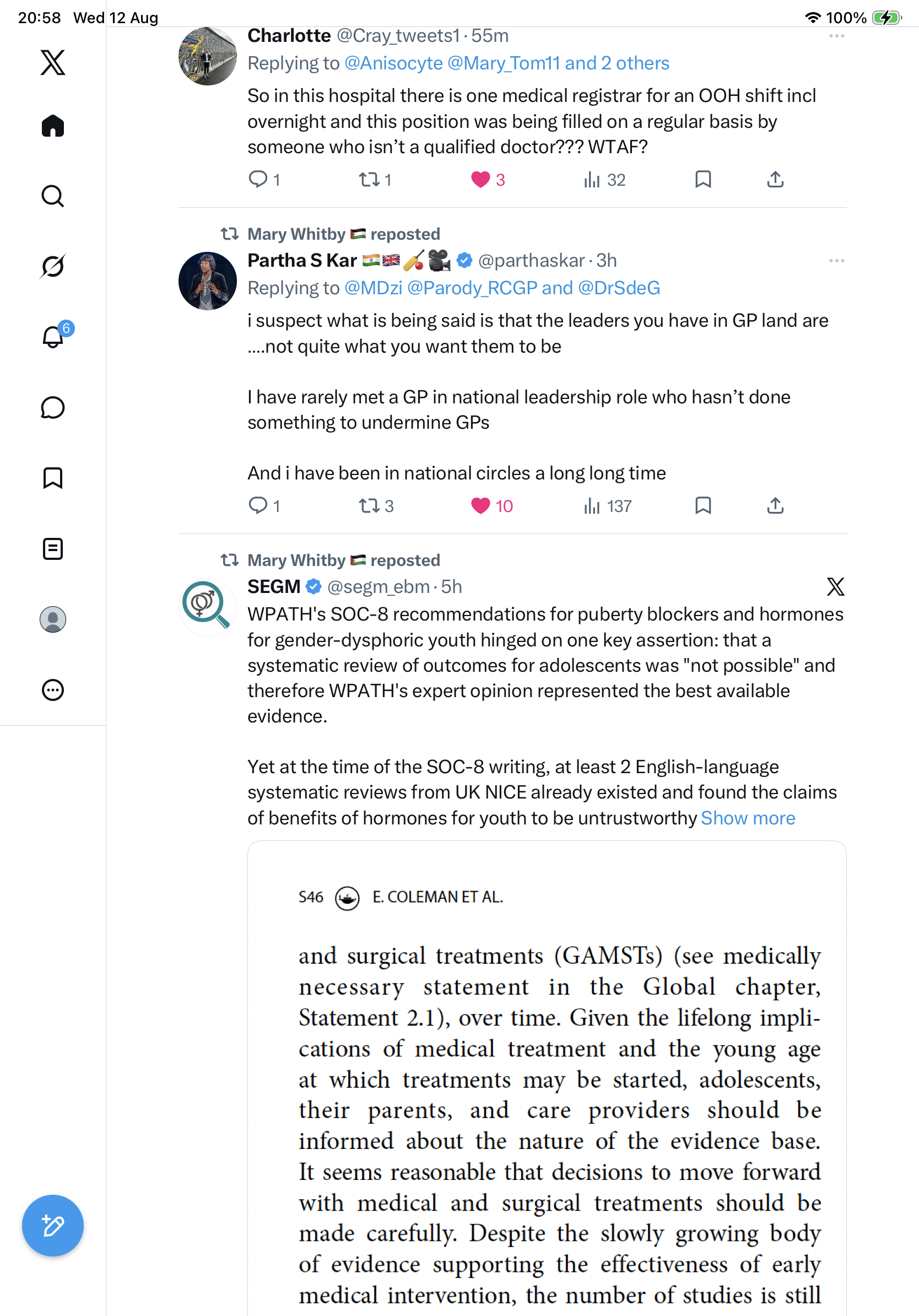Open Messages from the sidebar
The width and height of the screenshot is (919, 1316).
tap(53, 407)
